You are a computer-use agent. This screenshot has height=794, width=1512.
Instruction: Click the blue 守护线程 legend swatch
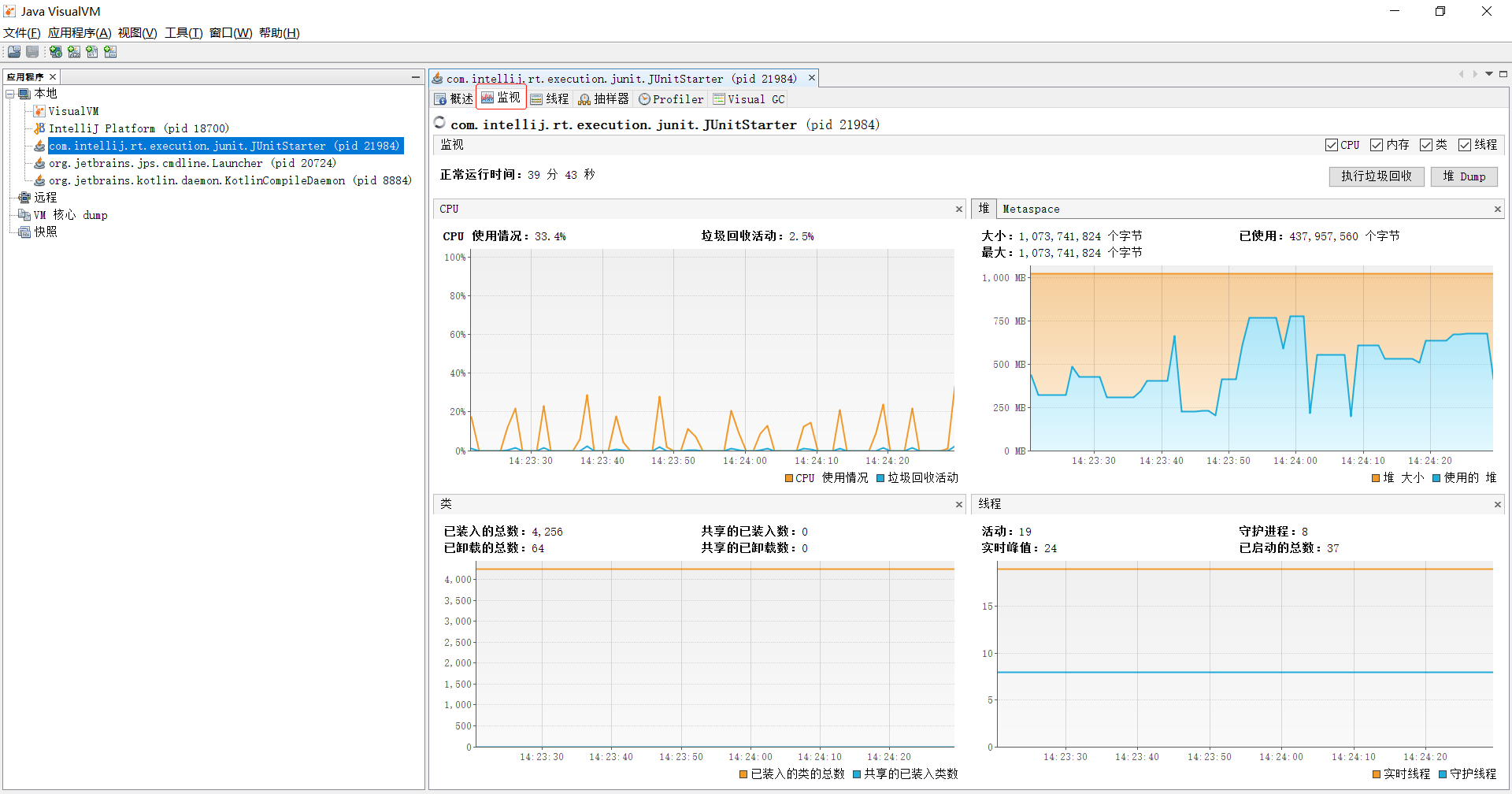point(1443,774)
